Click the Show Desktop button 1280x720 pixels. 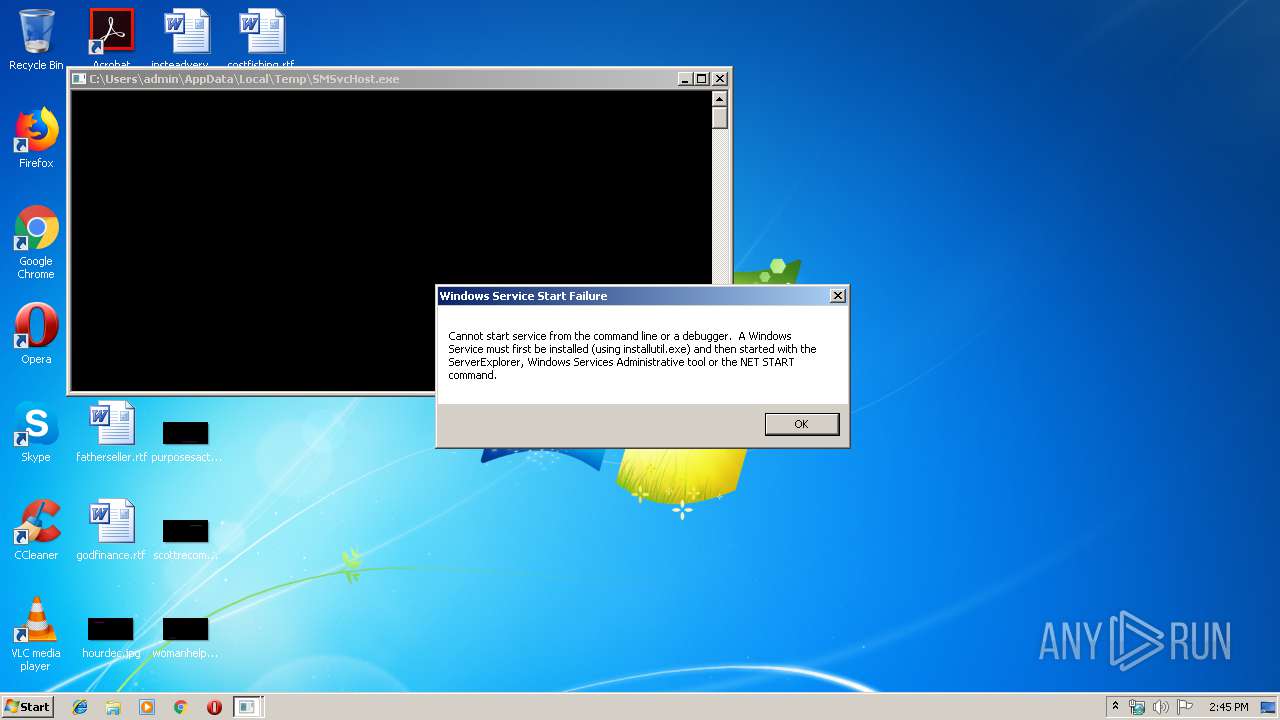tap(1269, 707)
